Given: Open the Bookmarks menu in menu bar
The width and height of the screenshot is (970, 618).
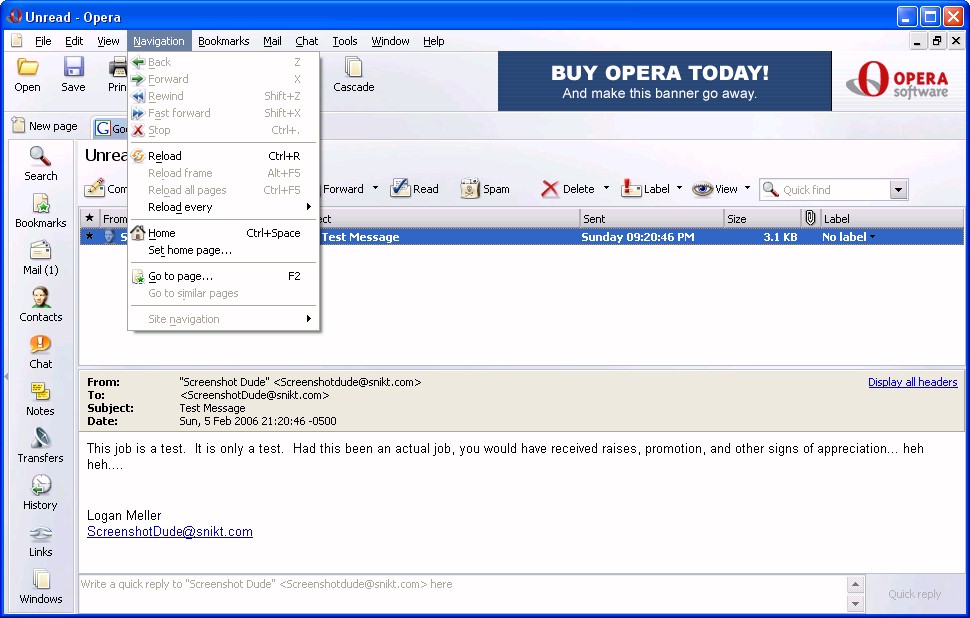Looking at the screenshot, I should pyautogui.click(x=223, y=41).
